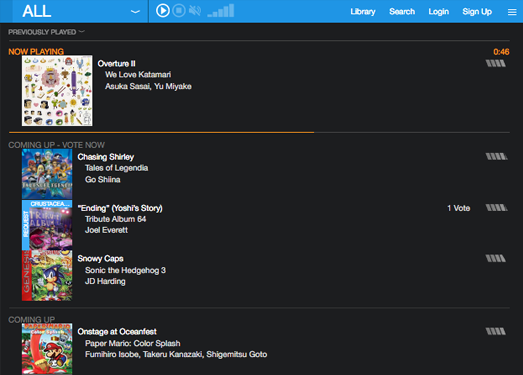This screenshot has width=523, height=375.
Task: Open the Login link
Action: pos(438,12)
